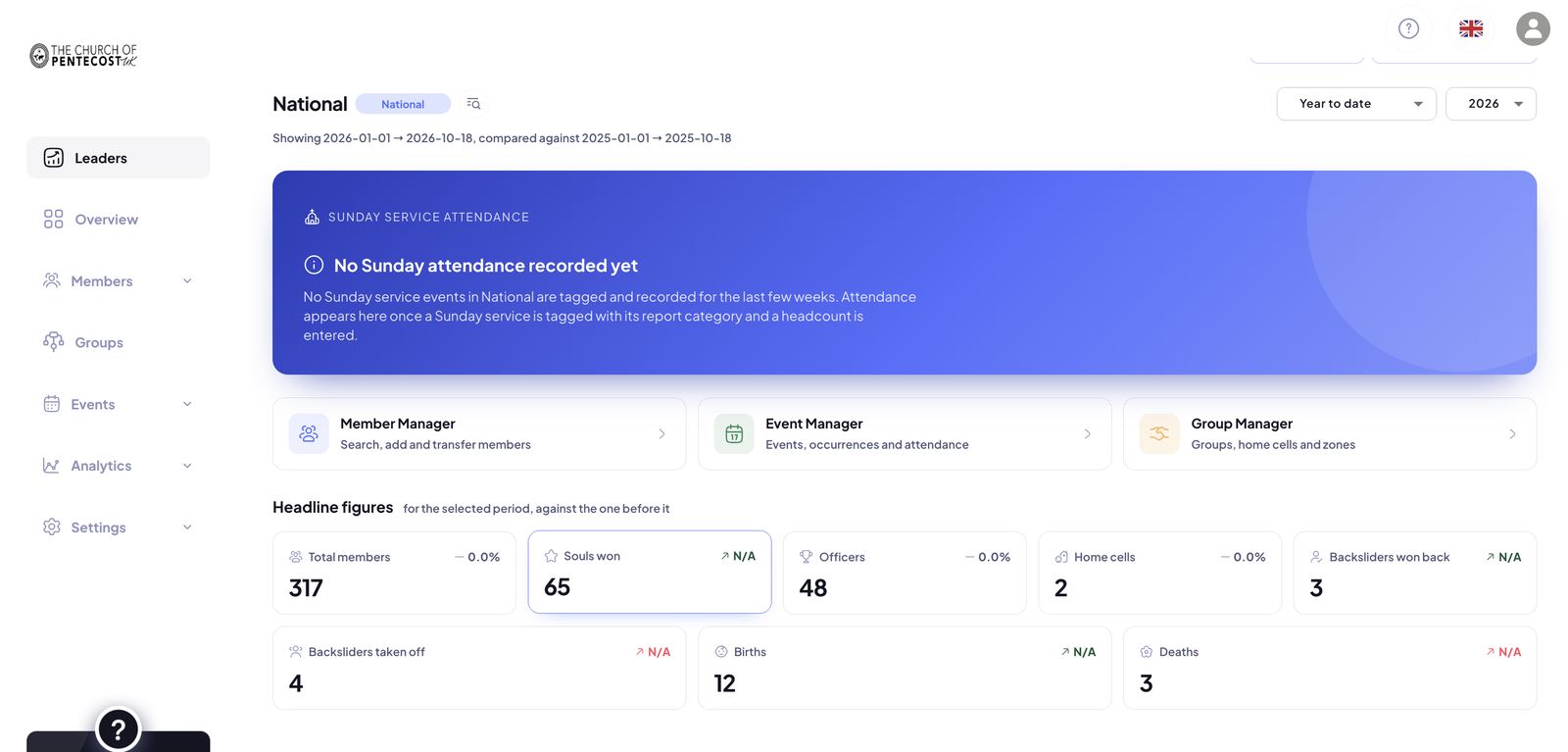Image resolution: width=1568 pixels, height=752 pixels.
Task: Click the Event Manager calendar icon
Action: pos(734,433)
